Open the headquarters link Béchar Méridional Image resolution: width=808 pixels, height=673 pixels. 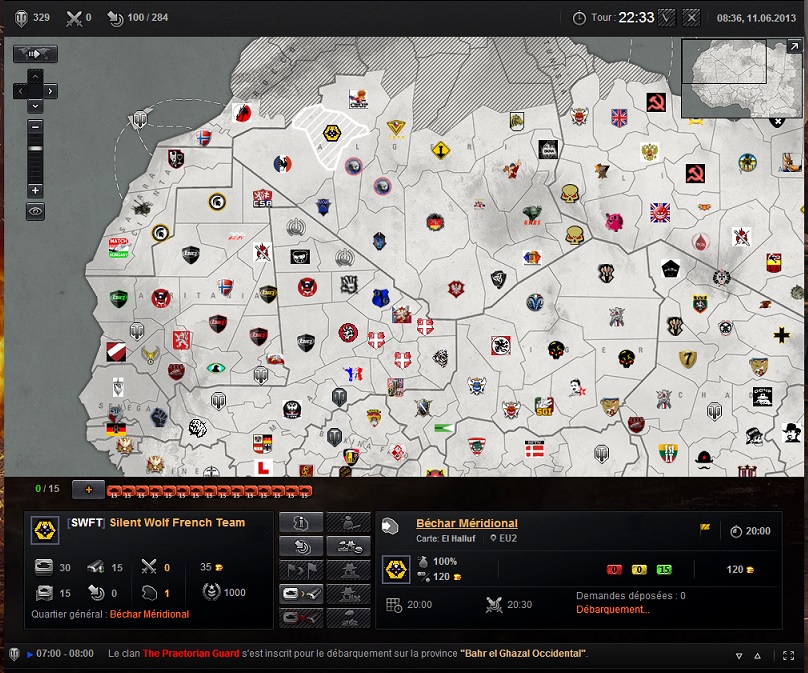coord(149,614)
